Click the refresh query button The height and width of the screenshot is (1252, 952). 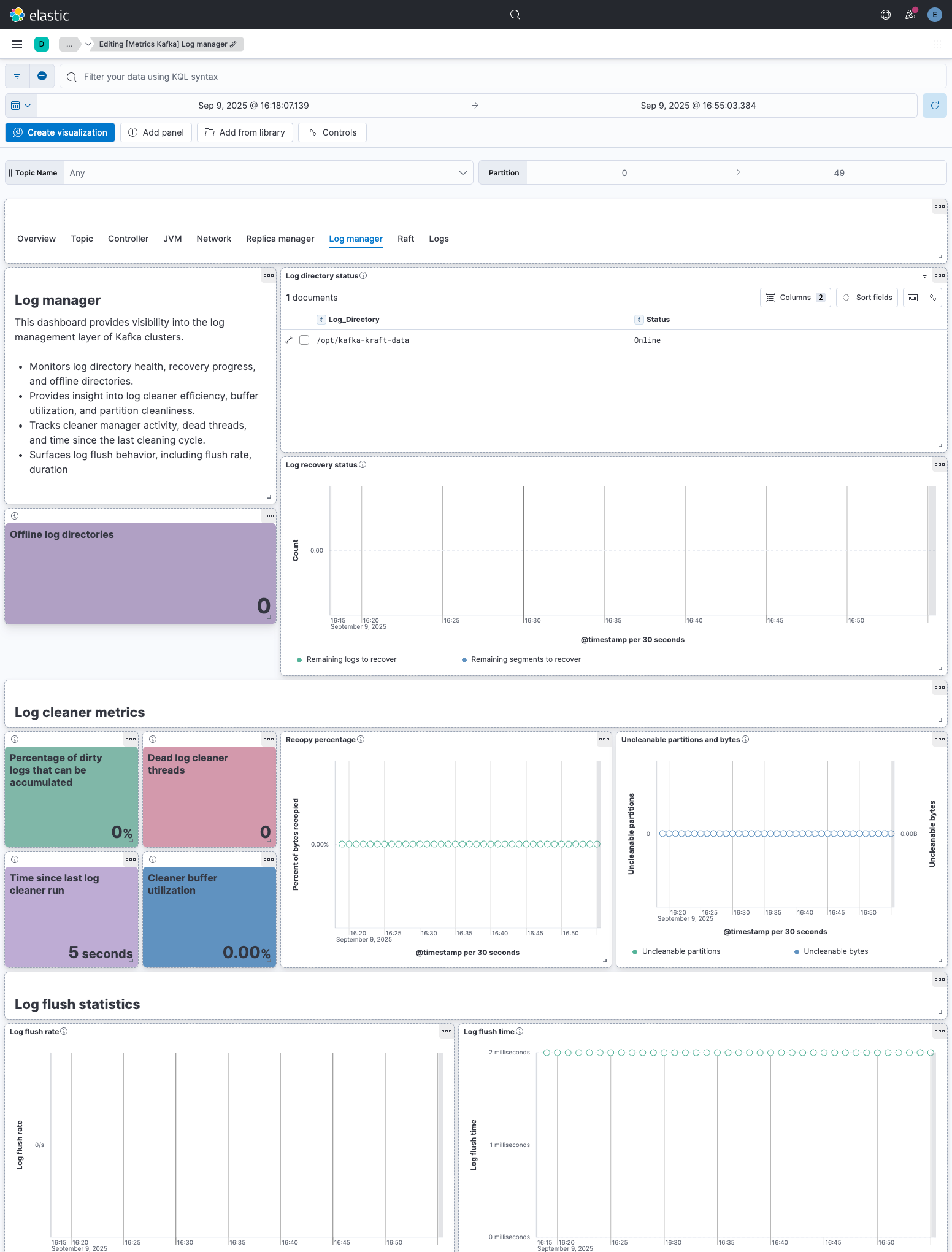coord(934,106)
